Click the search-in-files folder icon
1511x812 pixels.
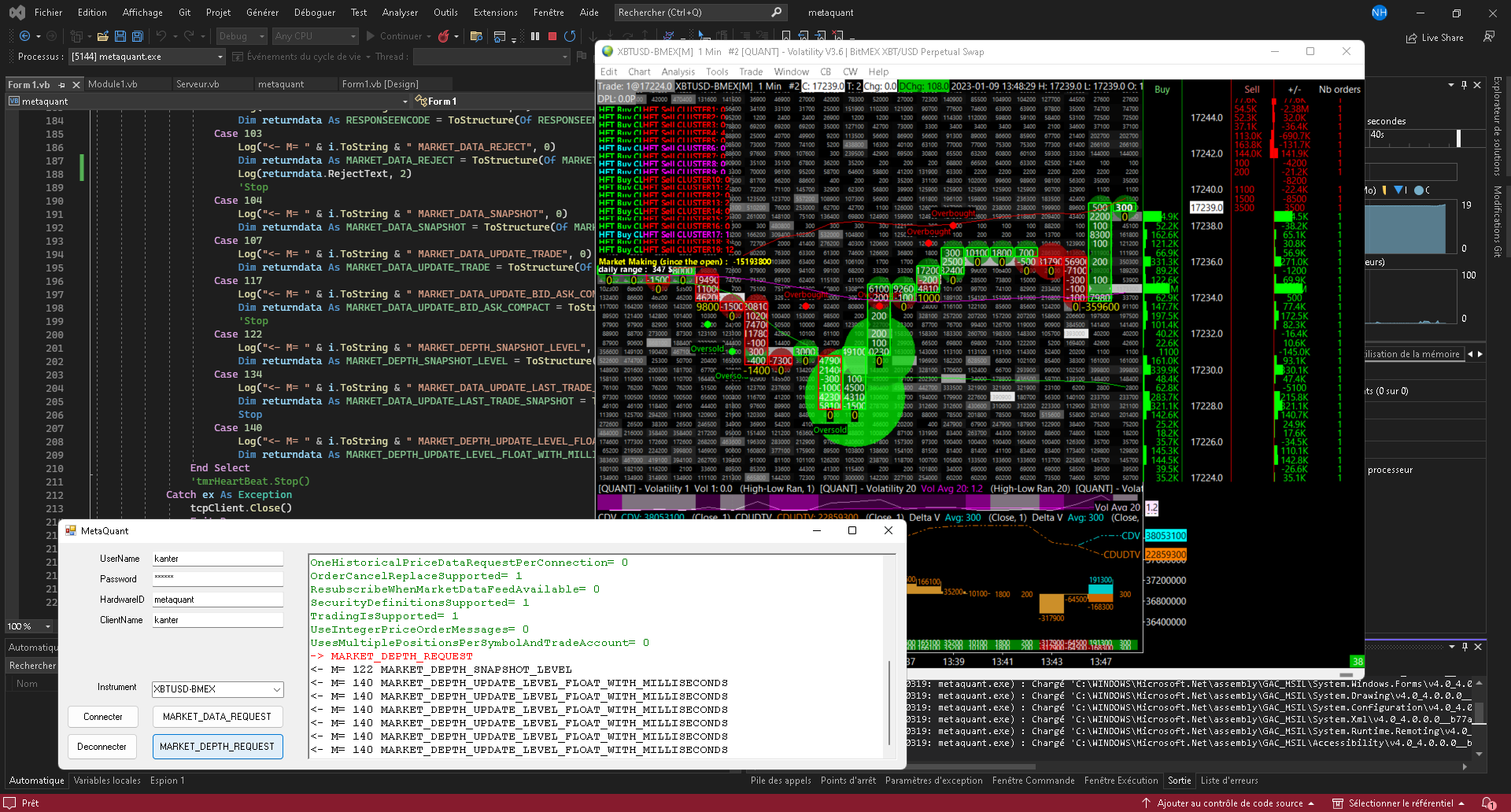(476, 36)
